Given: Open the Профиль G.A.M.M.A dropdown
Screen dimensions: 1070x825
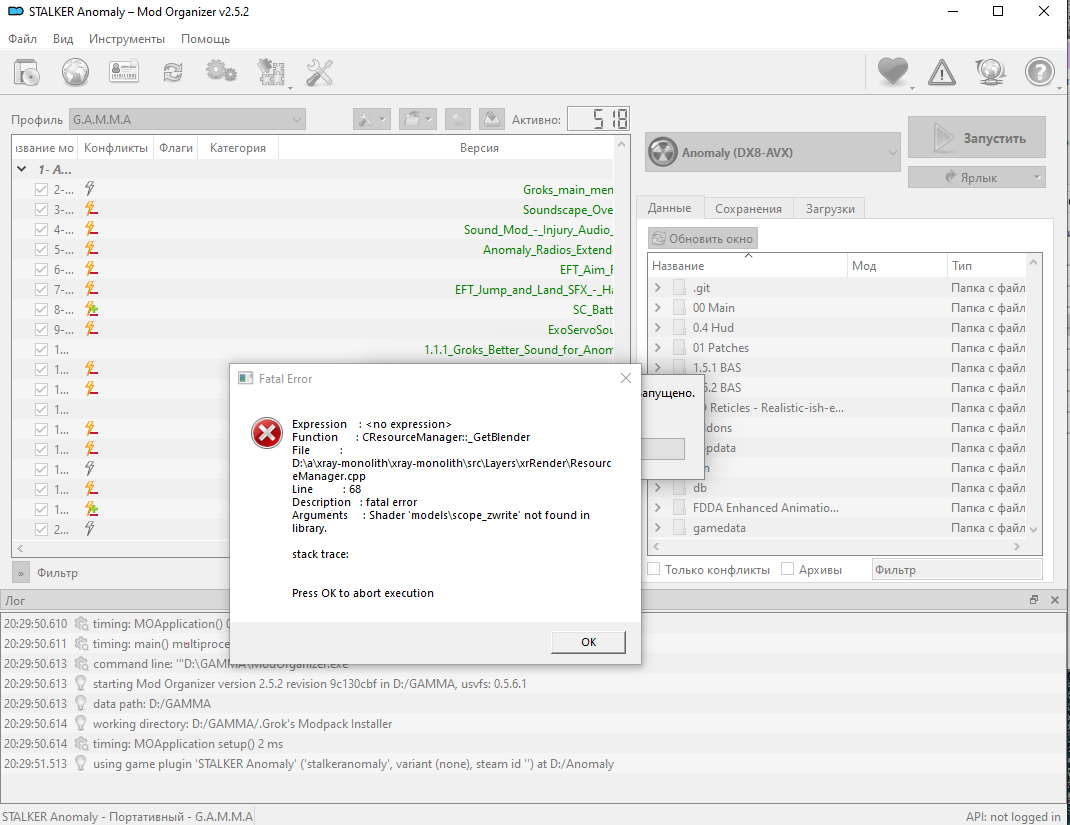Looking at the screenshot, I should click(x=187, y=119).
